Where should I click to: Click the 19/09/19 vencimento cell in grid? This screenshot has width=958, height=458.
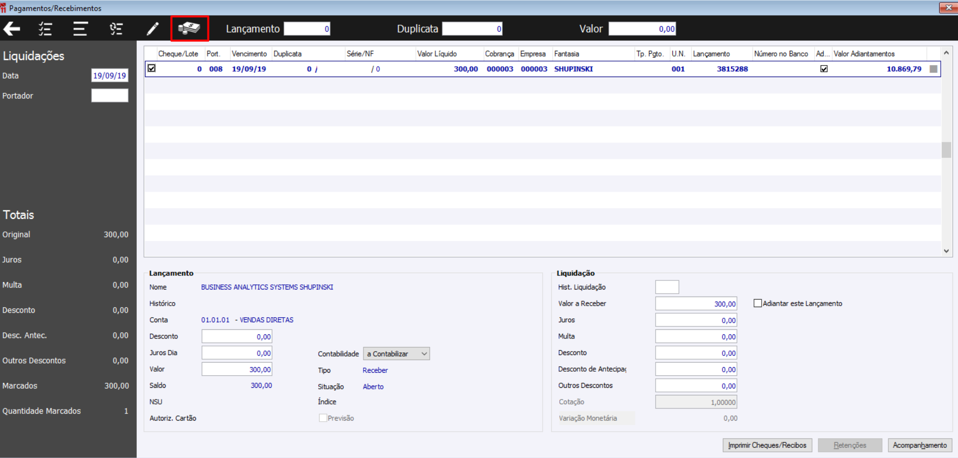tap(247, 70)
